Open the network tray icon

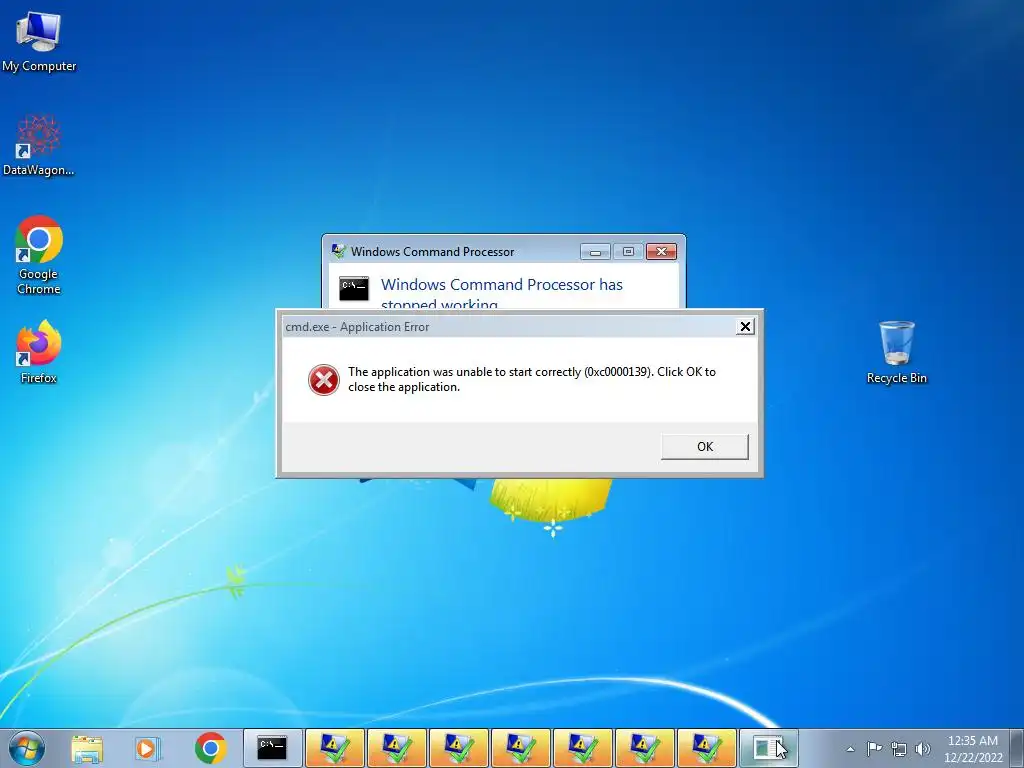(899, 749)
